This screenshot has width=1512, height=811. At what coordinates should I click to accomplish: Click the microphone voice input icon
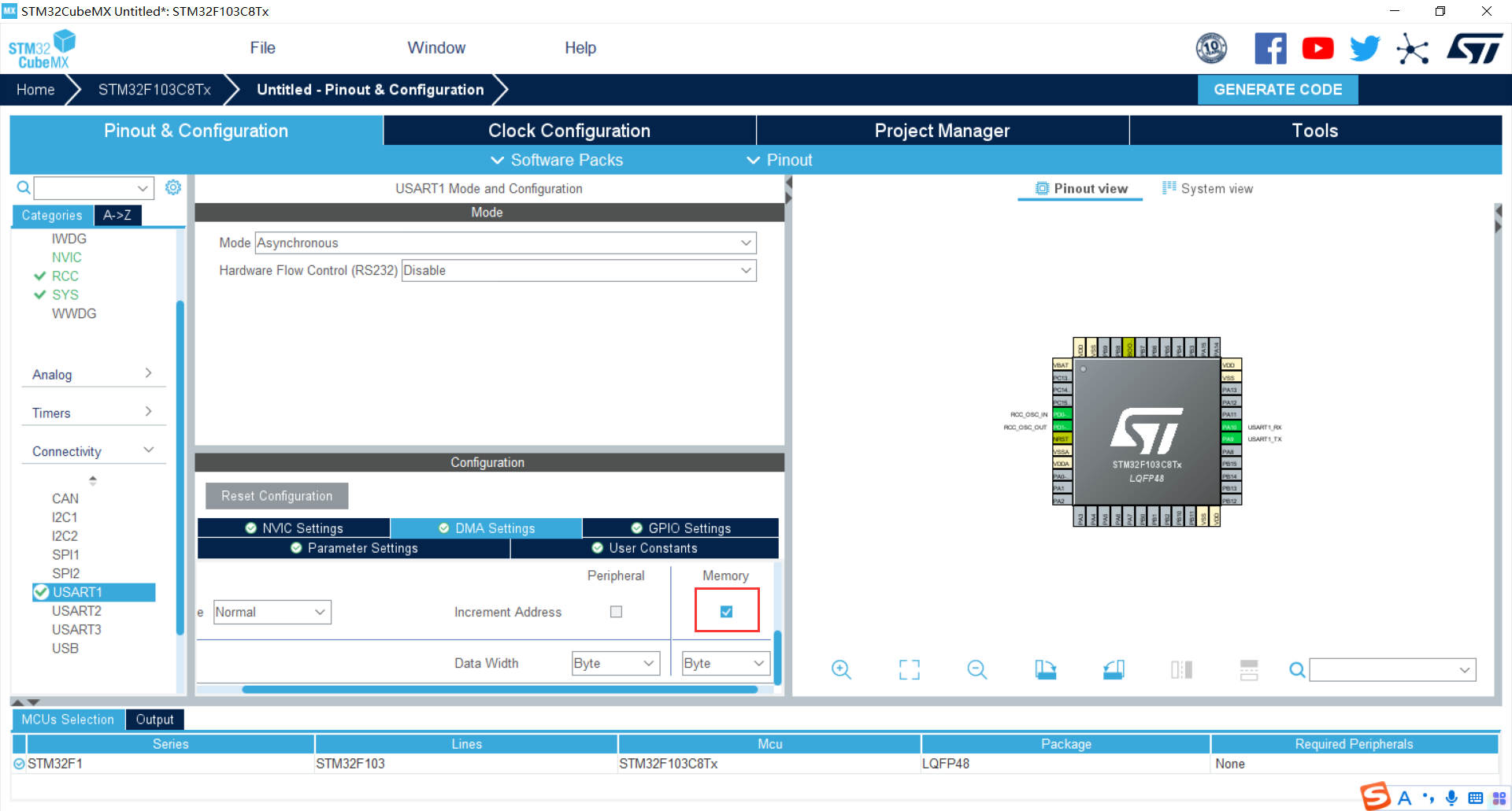coord(1451,798)
